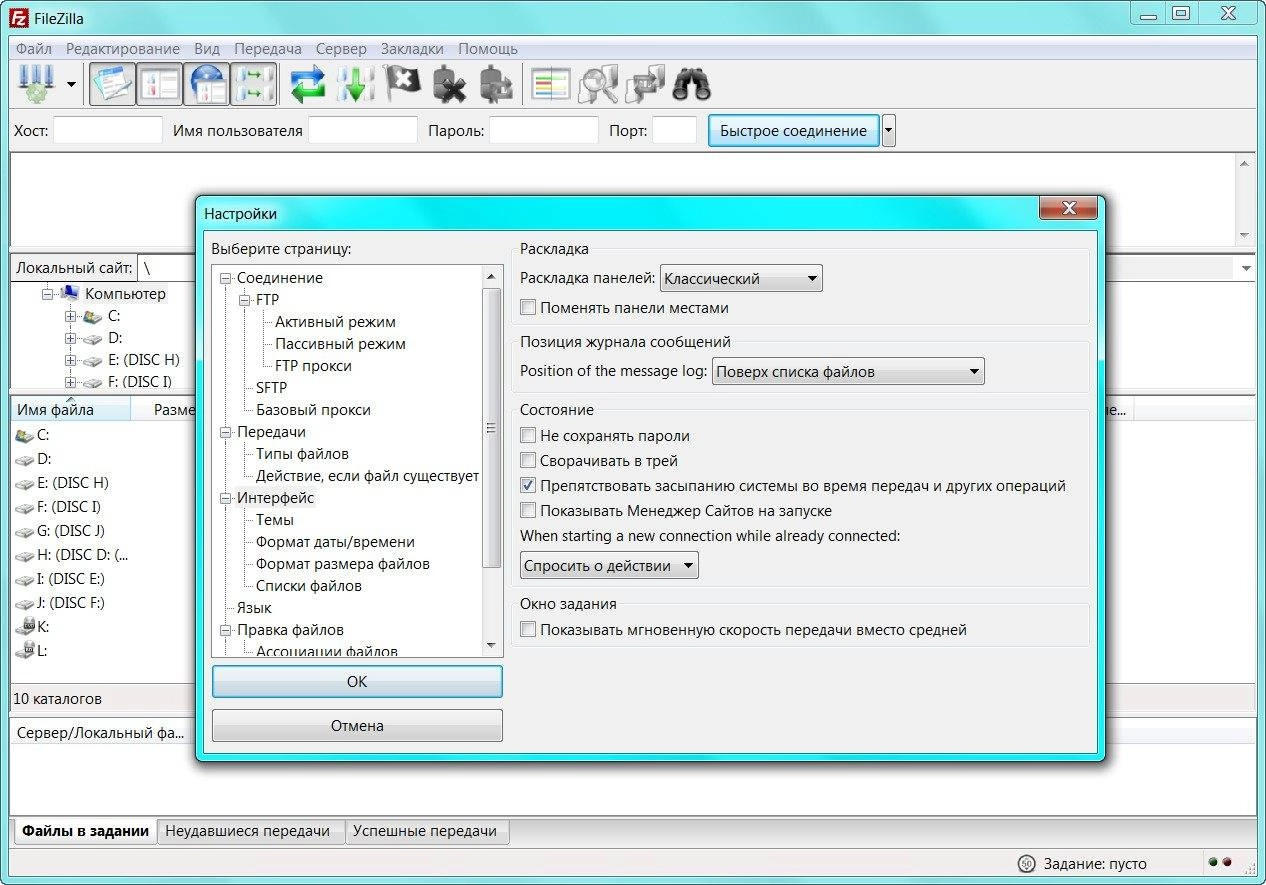Toggle 'Поменять панели местами' checkbox
Screen dimensions: 1266x885
pos(528,308)
